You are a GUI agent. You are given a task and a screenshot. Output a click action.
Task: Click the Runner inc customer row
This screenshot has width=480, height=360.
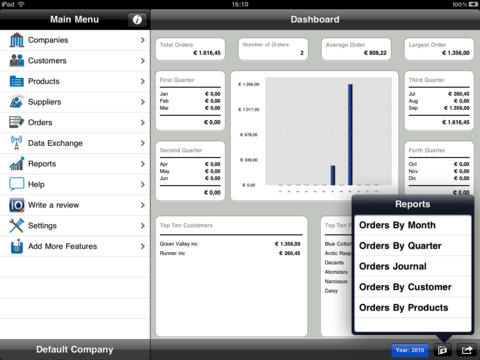tap(230, 253)
